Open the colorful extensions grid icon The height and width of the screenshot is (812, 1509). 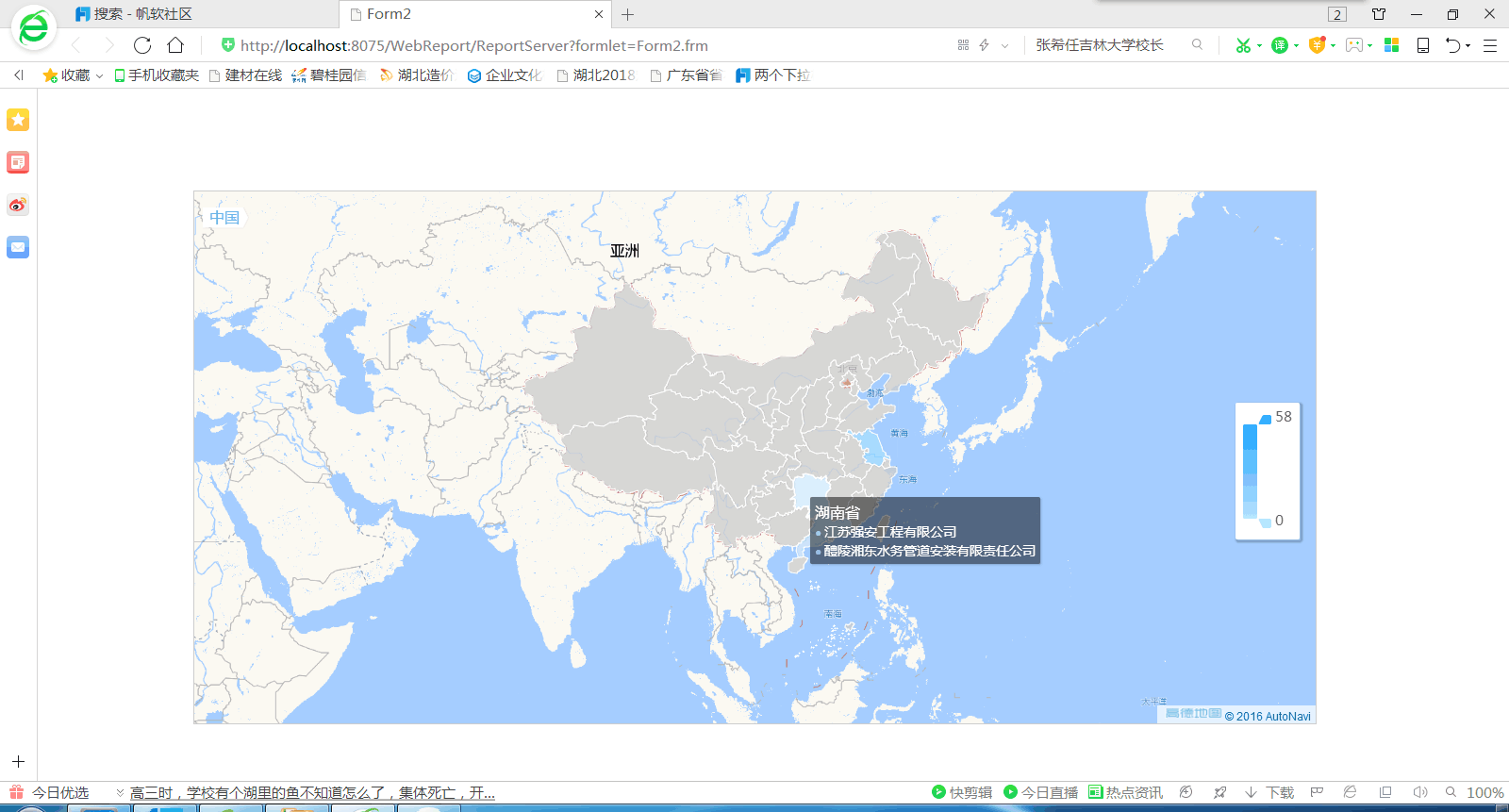pyautogui.click(x=1391, y=45)
